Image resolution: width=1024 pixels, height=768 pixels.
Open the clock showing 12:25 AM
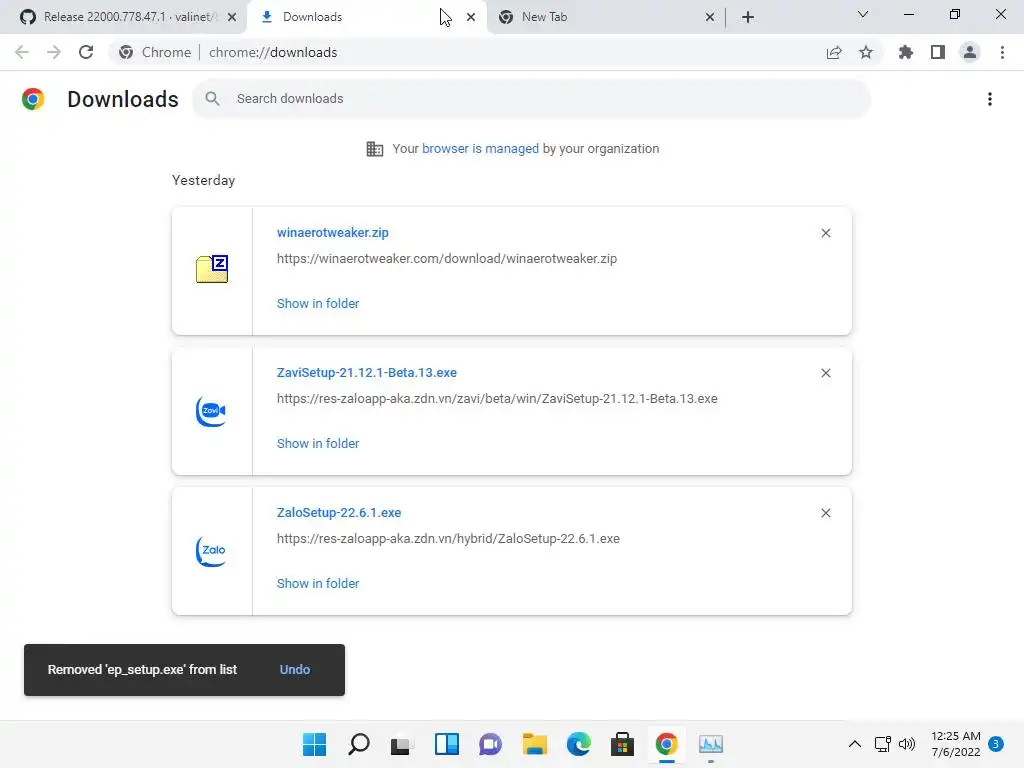956,744
